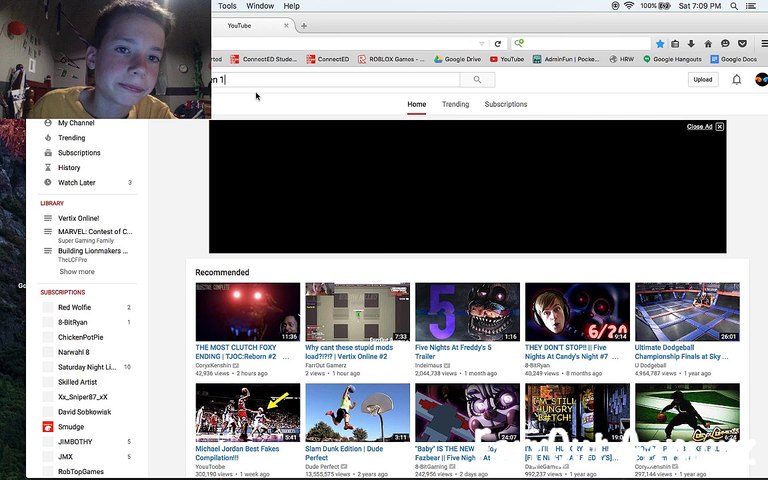768x480 pixels.
Task: Open Google Drive bookmark
Action: (x=457, y=59)
